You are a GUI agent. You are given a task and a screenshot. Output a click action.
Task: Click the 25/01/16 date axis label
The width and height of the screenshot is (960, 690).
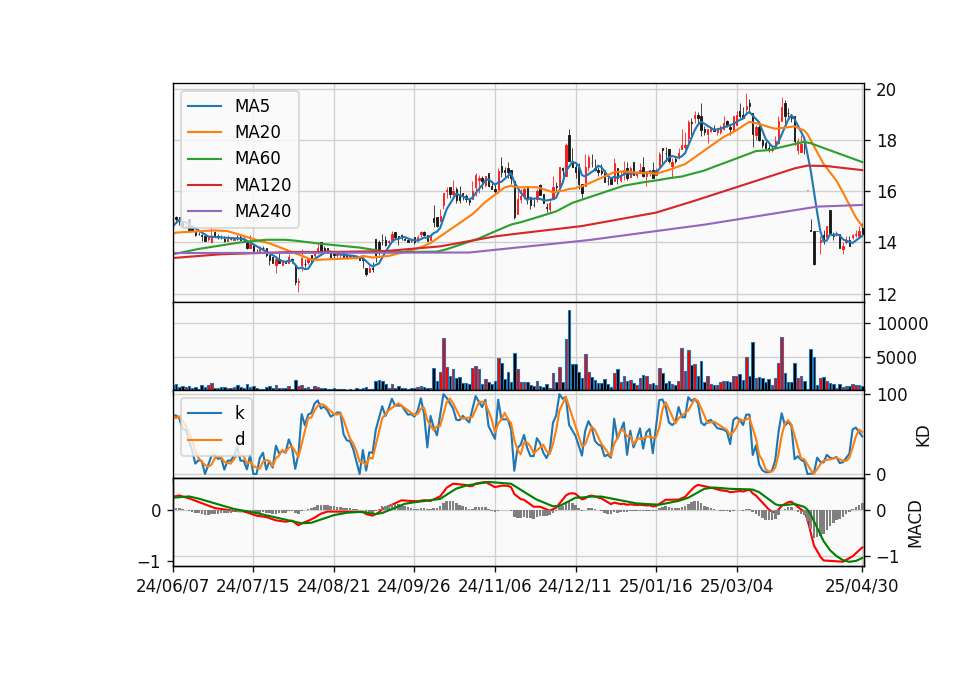[656, 587]
